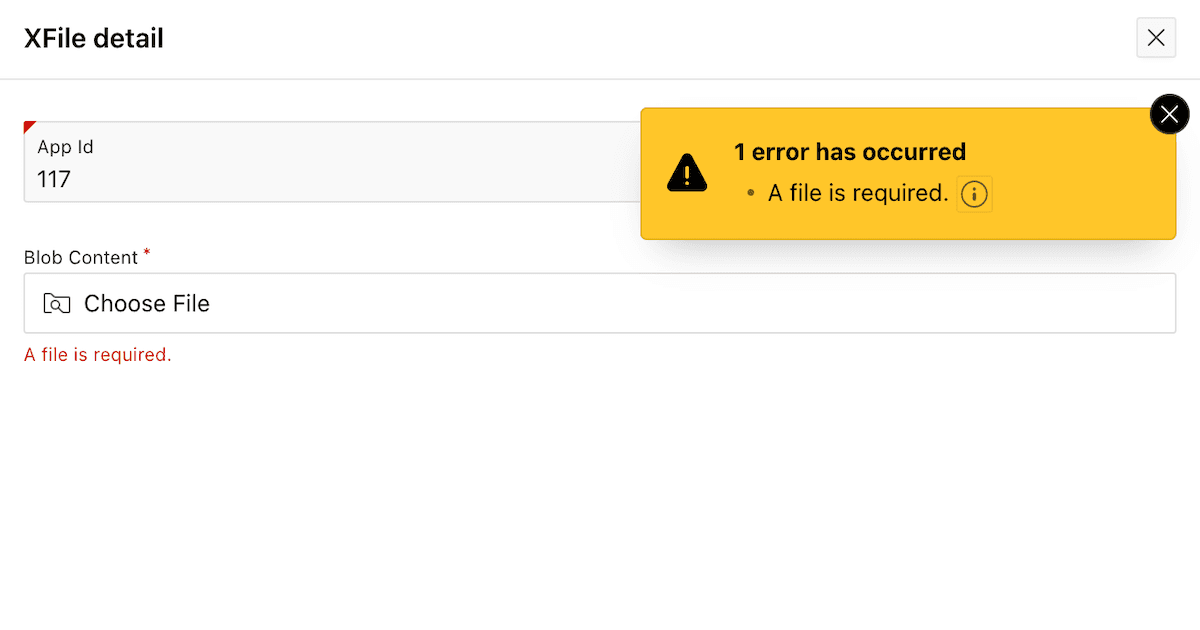Click the bullet point before the error text

[x=752, y=193]
